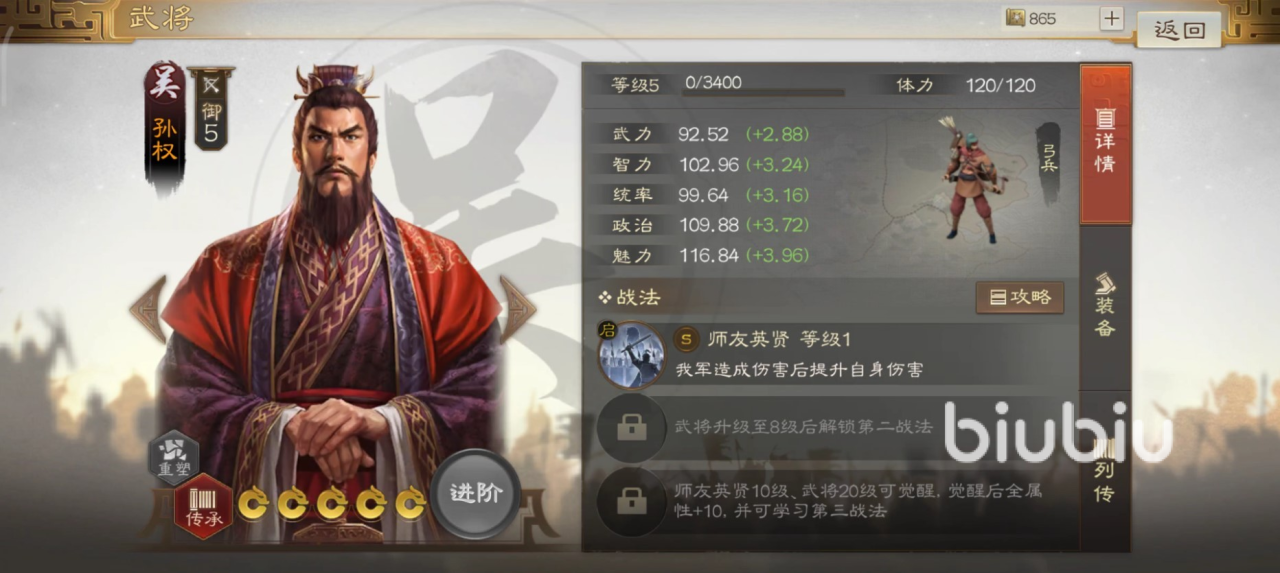The height and width of the screenshot is (573, 1280).
Task: Click the 返回 back button
Action: click(x=1180, y=29)
